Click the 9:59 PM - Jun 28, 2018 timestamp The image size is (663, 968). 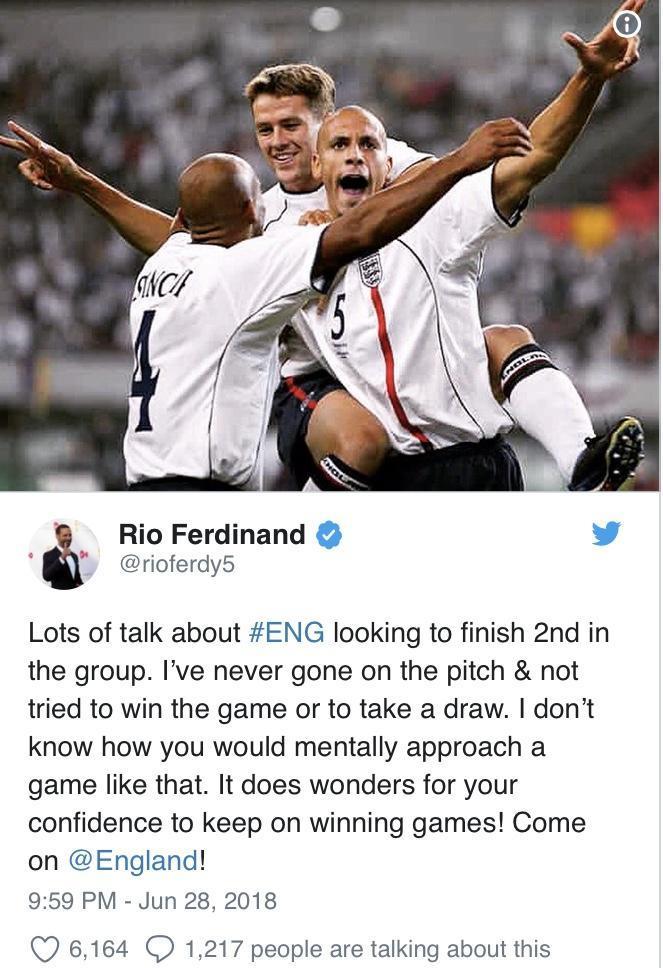(152, 901)
